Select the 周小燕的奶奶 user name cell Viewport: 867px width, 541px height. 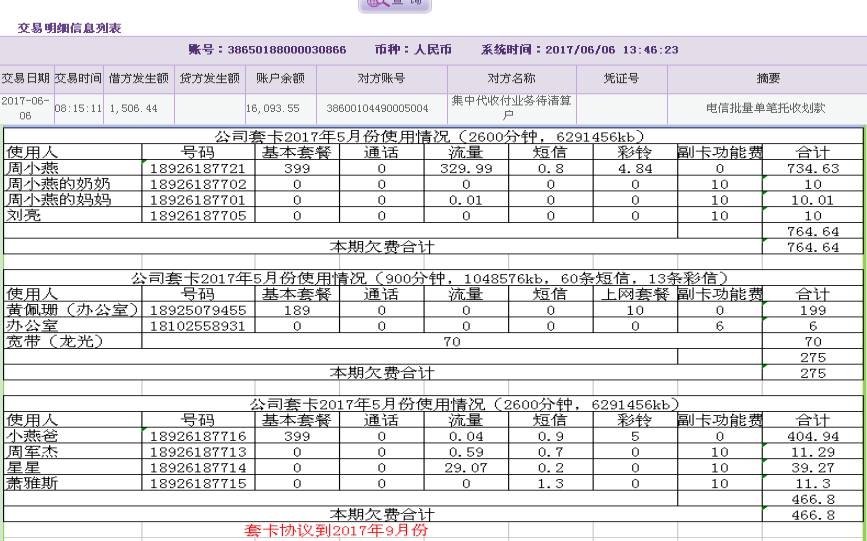[59, 185]
